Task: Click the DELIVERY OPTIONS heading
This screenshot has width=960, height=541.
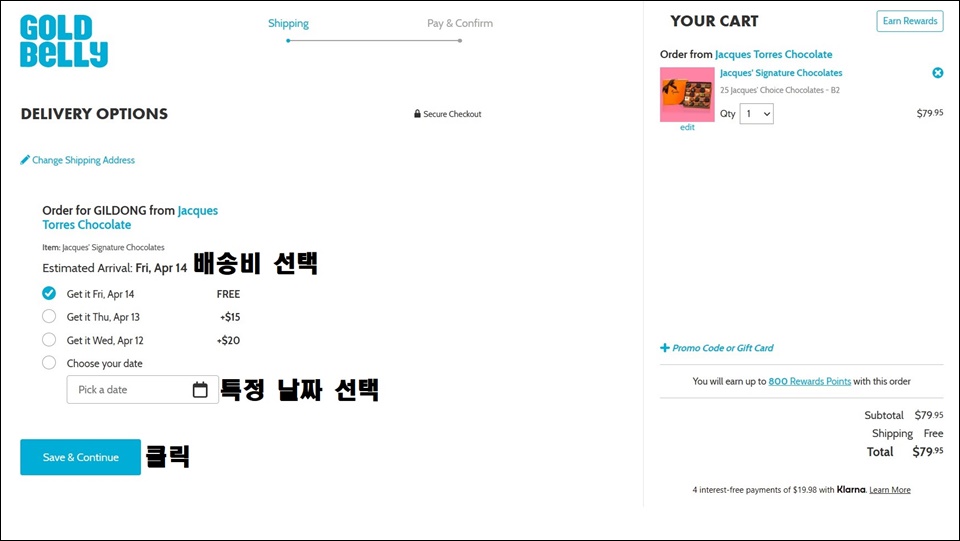Action: click(x=94, y=114)
